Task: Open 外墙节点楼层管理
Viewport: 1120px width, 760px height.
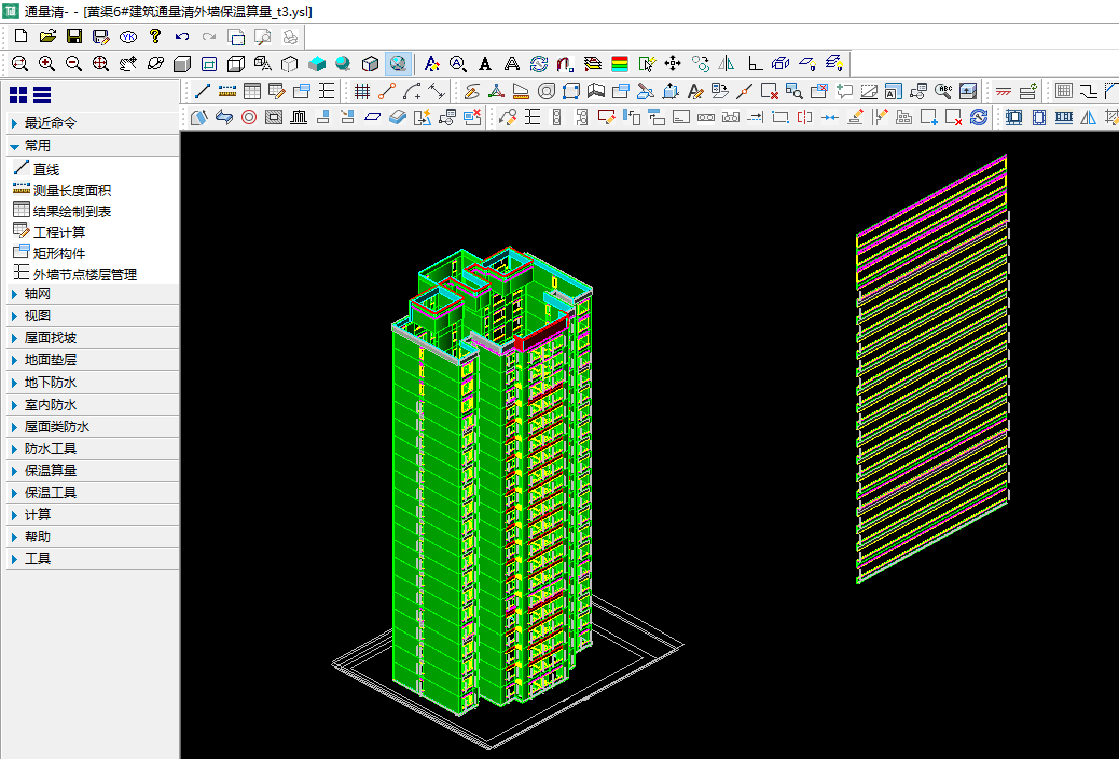Action: pos(75,274)
